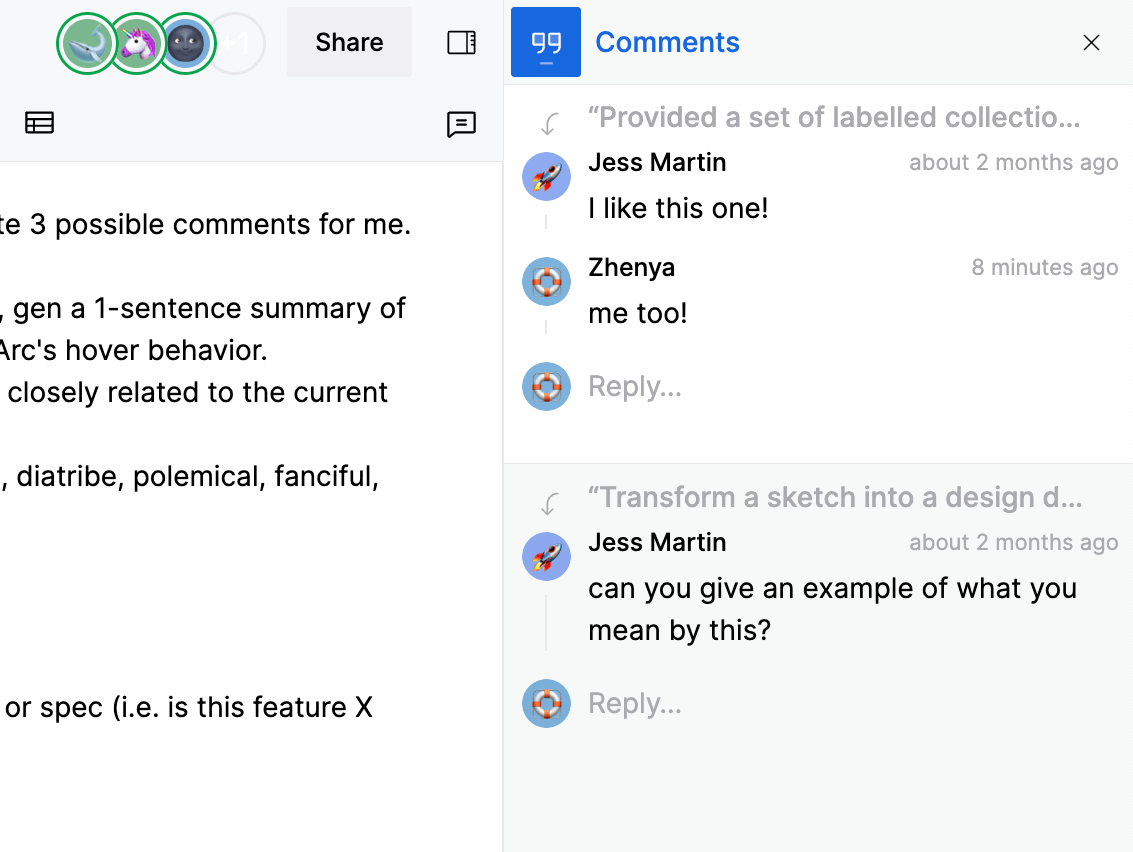Click the blue quotation Comments badge icon

pyautogui.click(x=545, y=42)
